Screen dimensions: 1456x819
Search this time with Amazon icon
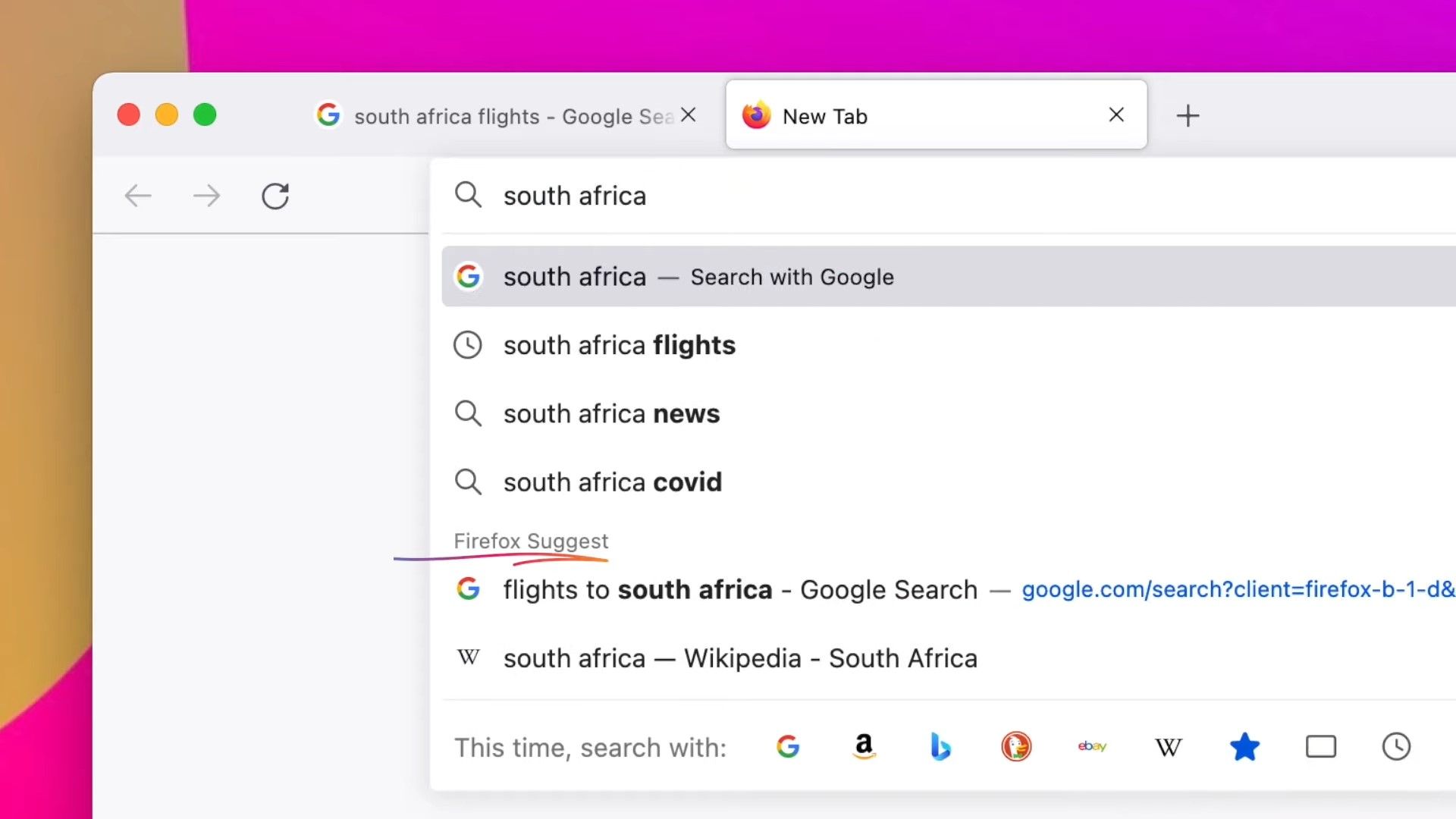pos(864,747)
